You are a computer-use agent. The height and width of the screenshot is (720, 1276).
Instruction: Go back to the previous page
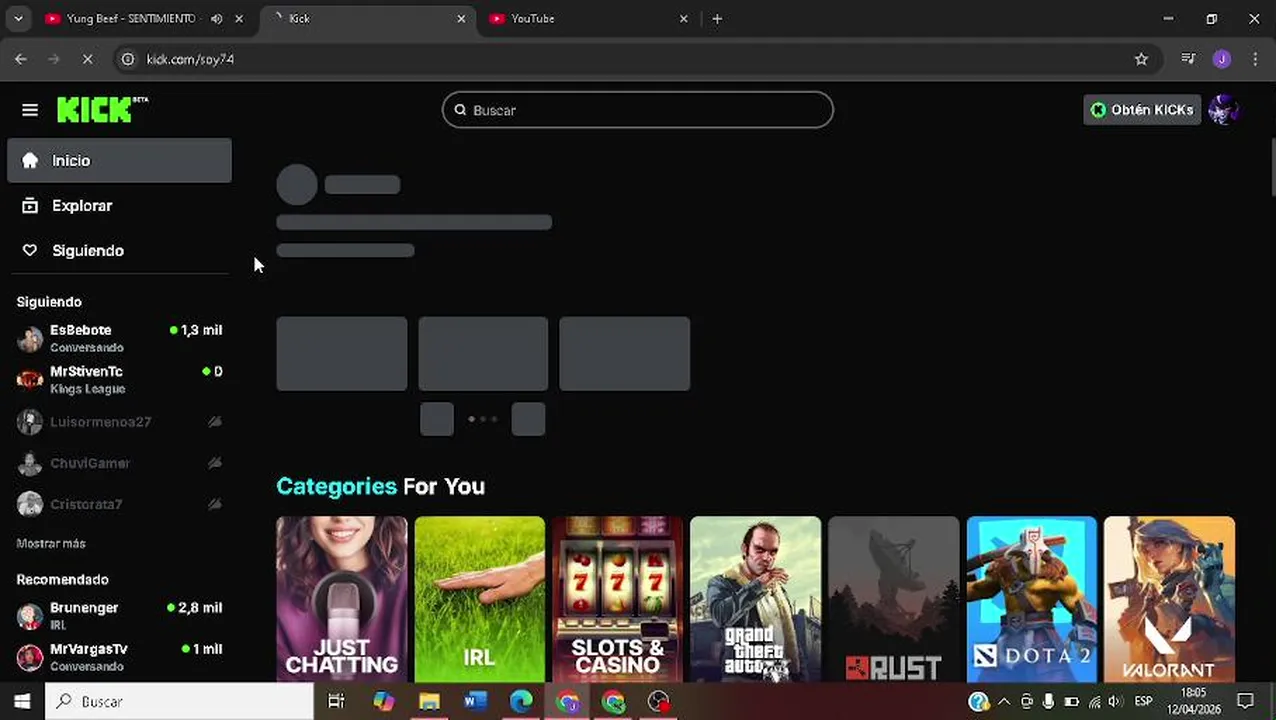point(21,59)
